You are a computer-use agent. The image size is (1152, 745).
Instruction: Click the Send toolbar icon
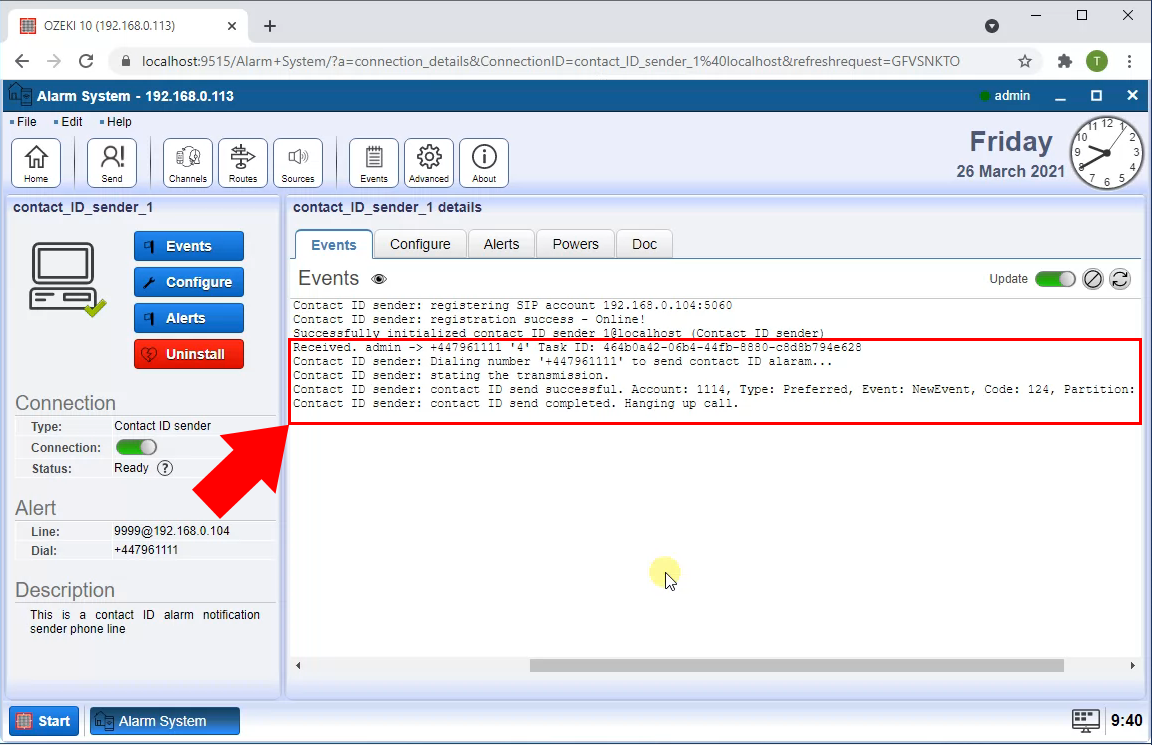pos(112,162)
